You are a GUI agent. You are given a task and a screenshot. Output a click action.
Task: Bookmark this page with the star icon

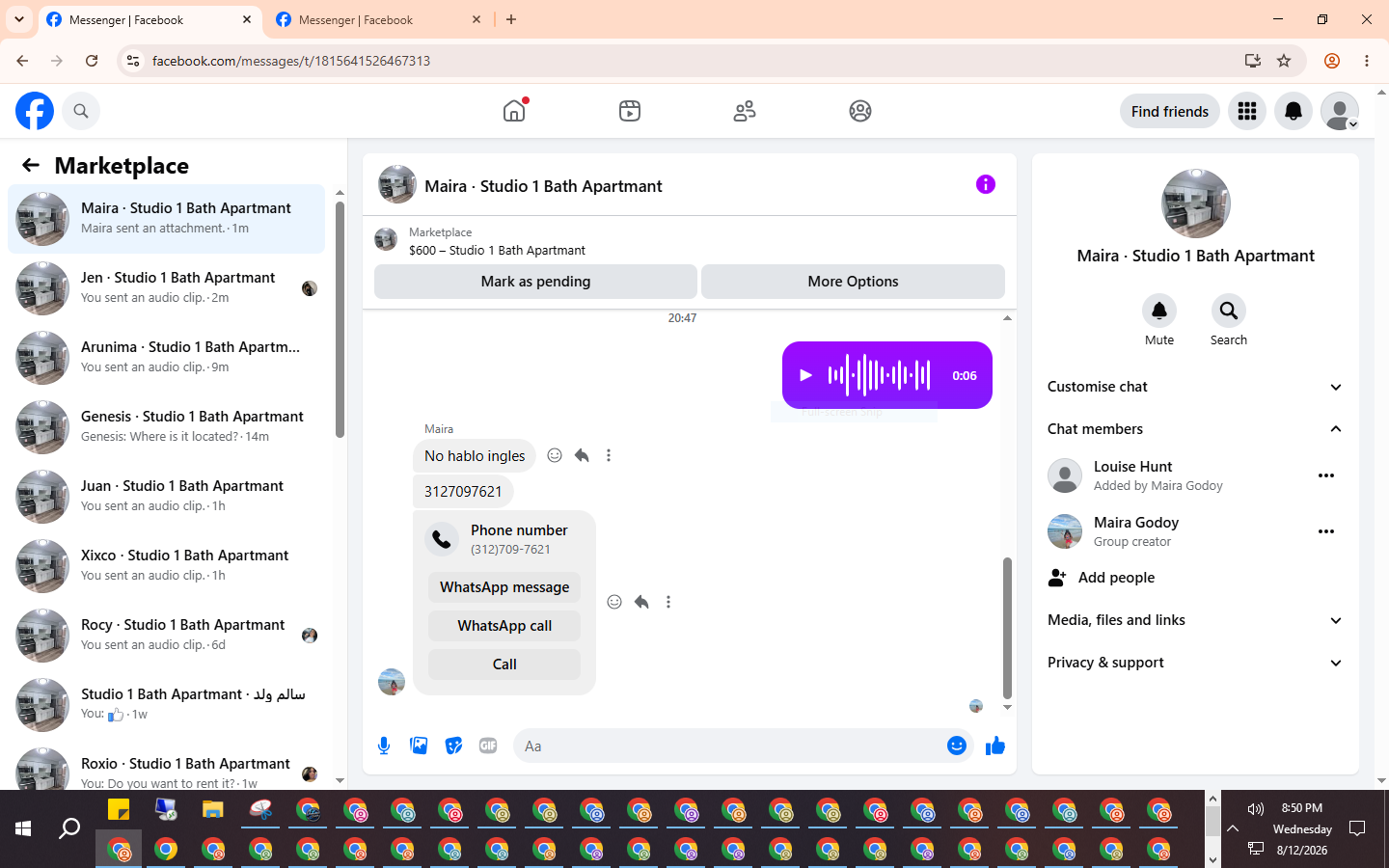tap(1284, 61)
